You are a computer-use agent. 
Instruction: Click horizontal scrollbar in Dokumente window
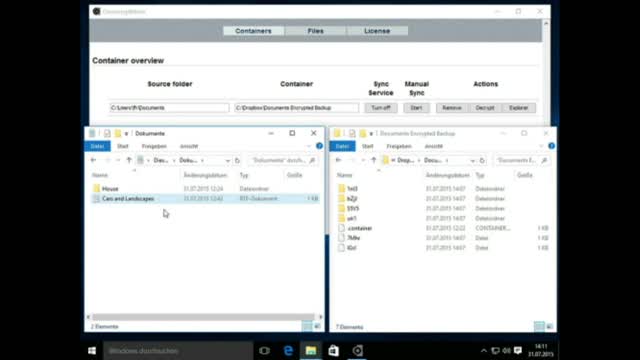point(203,317)
